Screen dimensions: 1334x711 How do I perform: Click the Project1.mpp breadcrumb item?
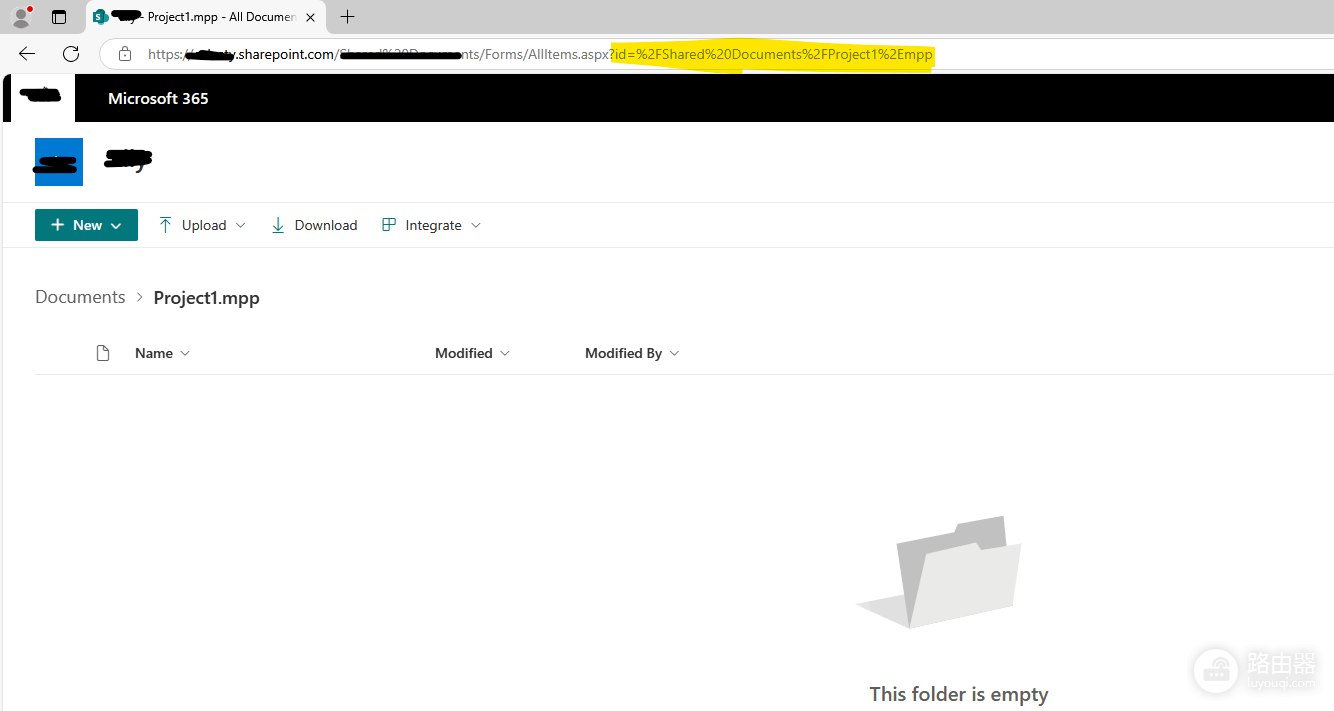pos(206,298)
